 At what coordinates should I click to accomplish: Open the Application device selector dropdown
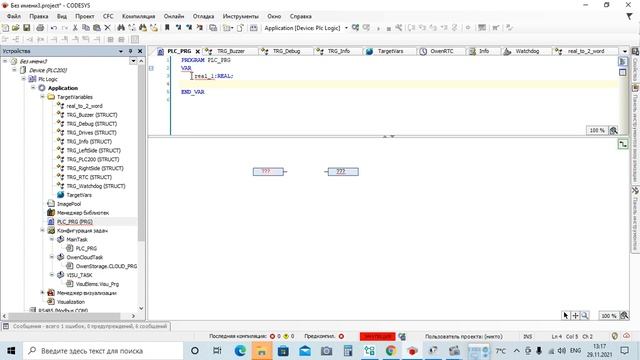point(346,28)
